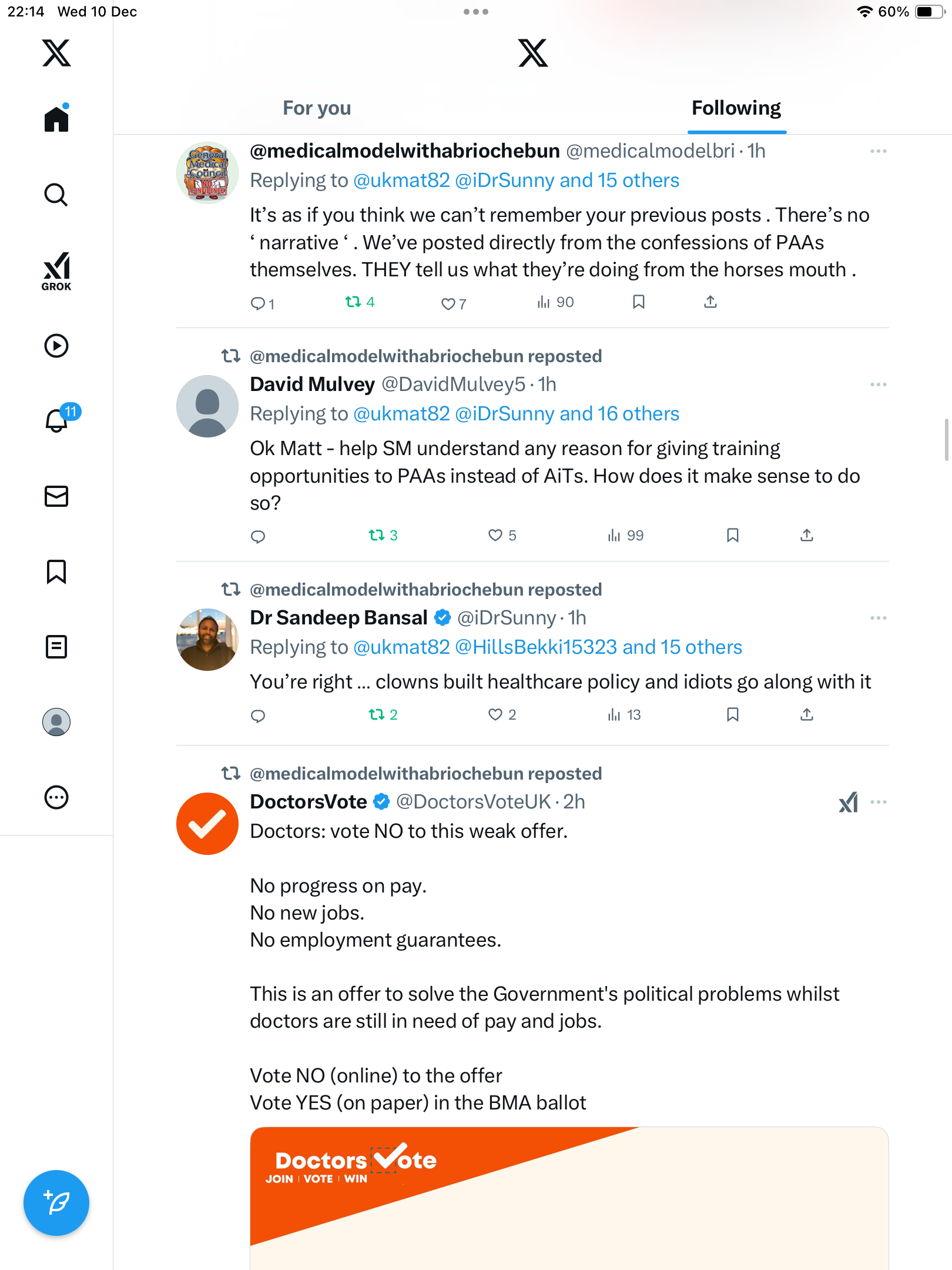Open more options for David Mulvey's post
952x1270 pixels.
(x=878, y=385)
